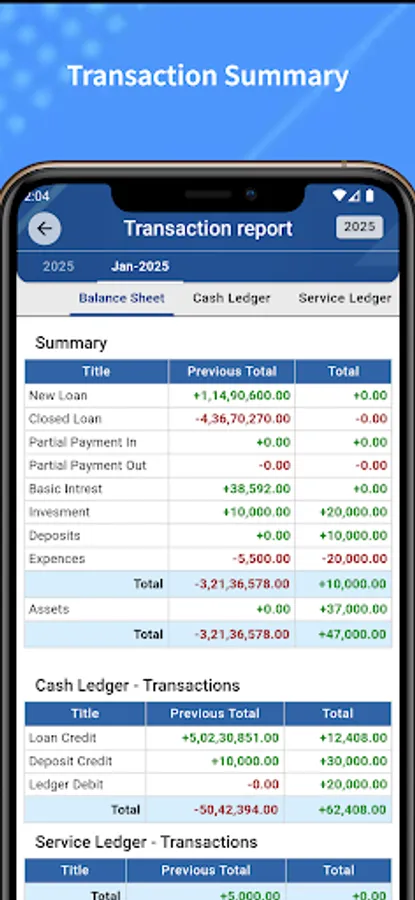Click the +12,408.00 Loan Credit total

pos(353,738)
